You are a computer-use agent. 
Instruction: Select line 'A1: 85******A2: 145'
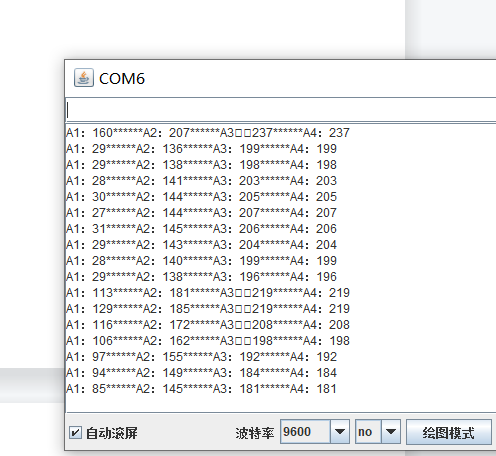point(201,389)
